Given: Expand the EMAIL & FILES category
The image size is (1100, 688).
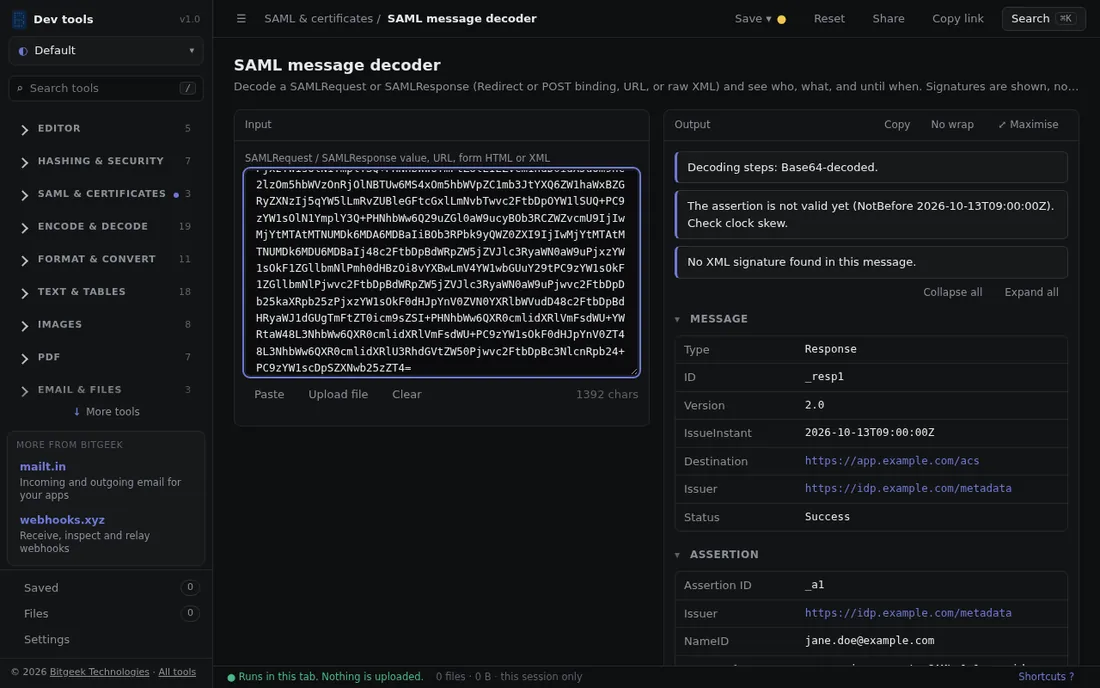Looking at the screenshot, I should (x=106, y=390).
